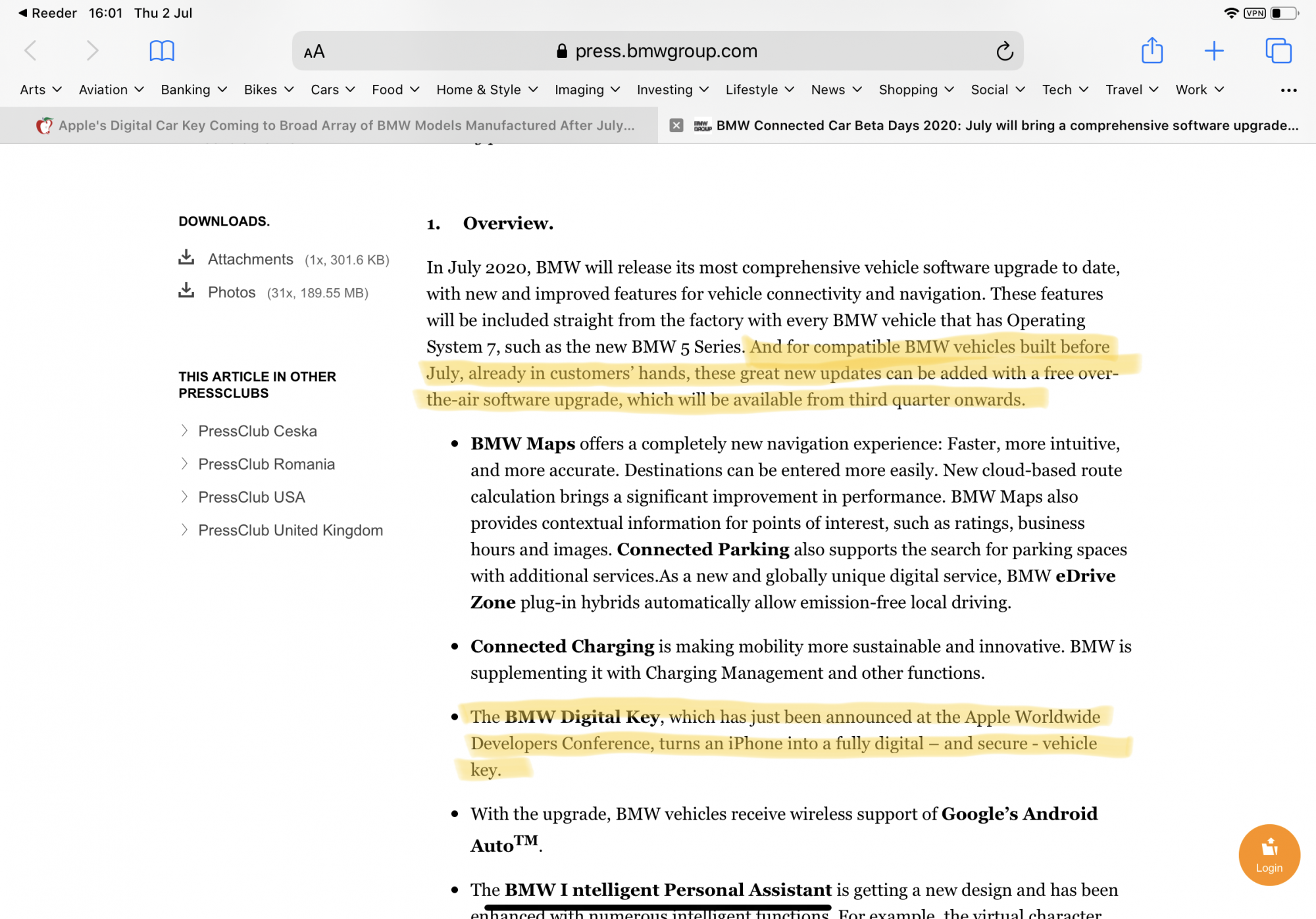
Task: Tap the 1. Overview heading
Action: [x=490, y=223]
